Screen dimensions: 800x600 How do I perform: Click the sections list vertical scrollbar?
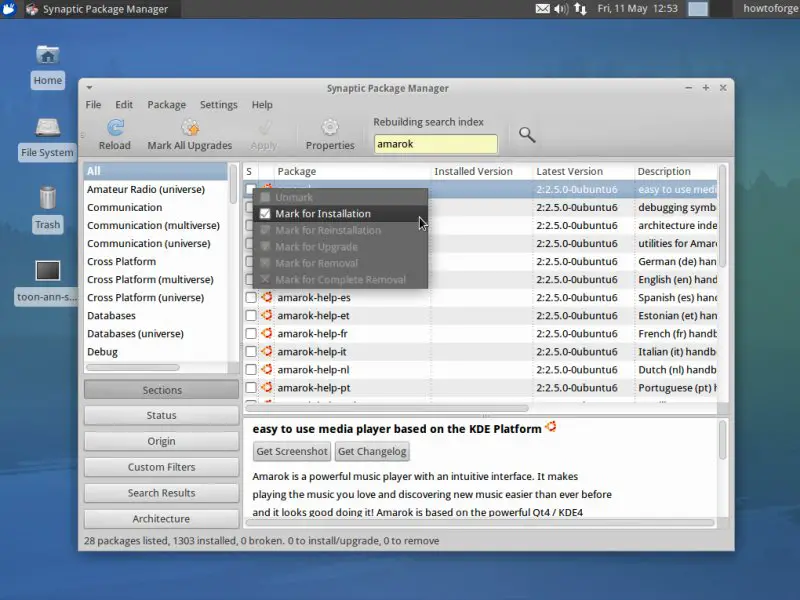(233, 184)
